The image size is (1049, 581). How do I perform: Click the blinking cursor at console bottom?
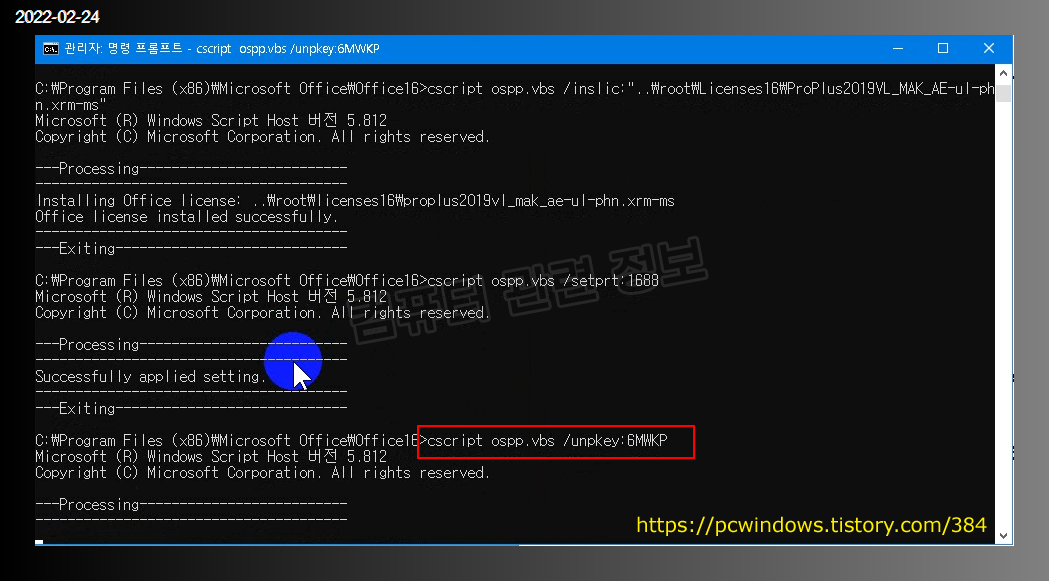tap(39, 542)
